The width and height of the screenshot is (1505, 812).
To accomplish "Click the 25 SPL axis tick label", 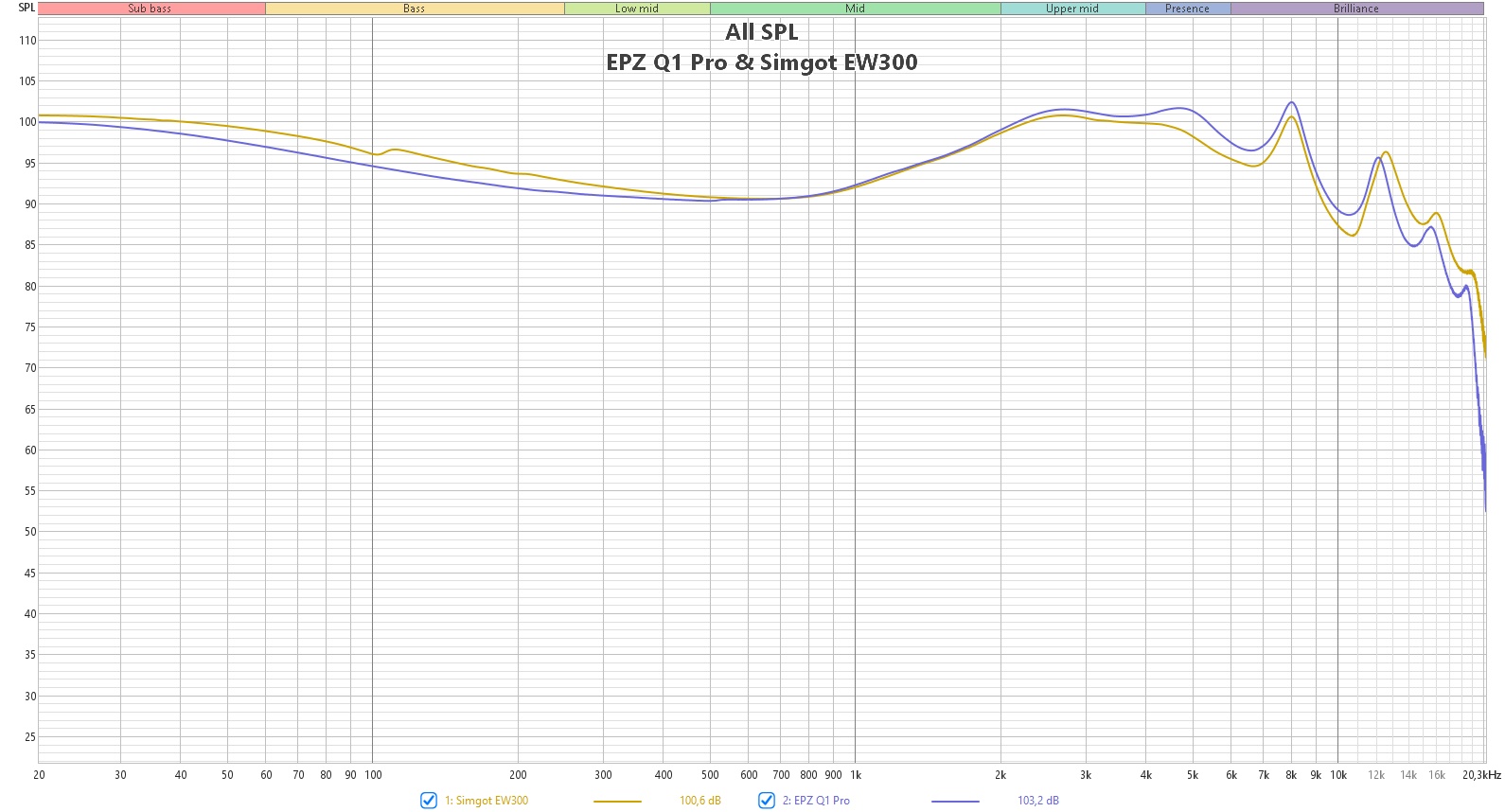I will 30,737.
